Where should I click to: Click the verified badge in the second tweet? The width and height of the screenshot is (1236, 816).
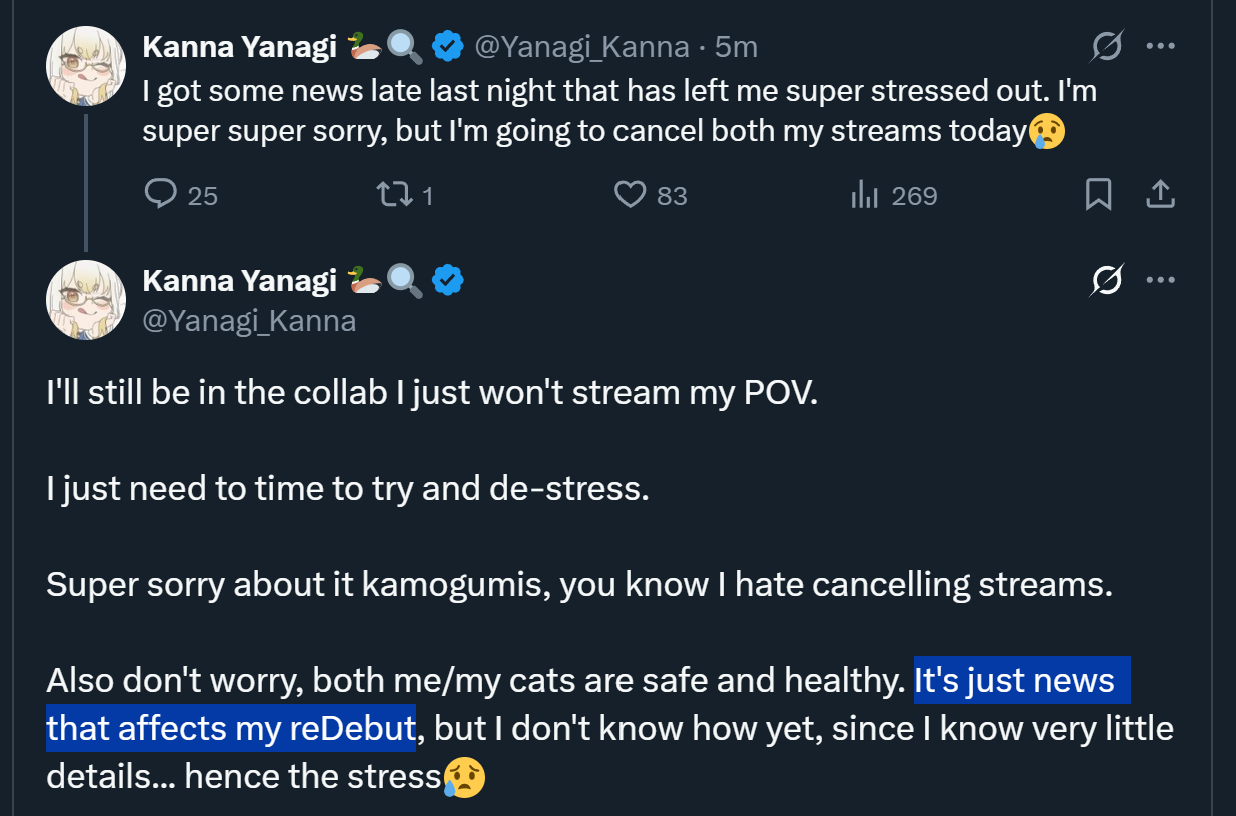click(x=447, y=281)
